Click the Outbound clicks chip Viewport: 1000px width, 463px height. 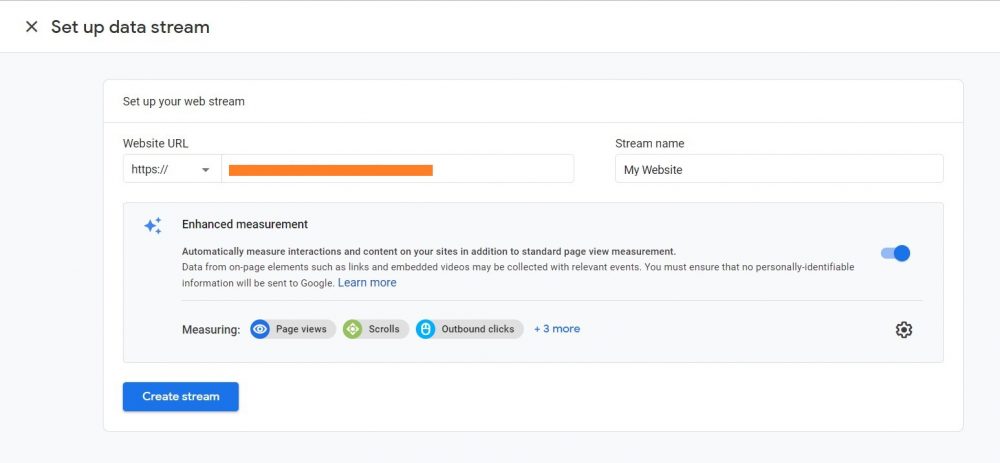pos(469,329)
